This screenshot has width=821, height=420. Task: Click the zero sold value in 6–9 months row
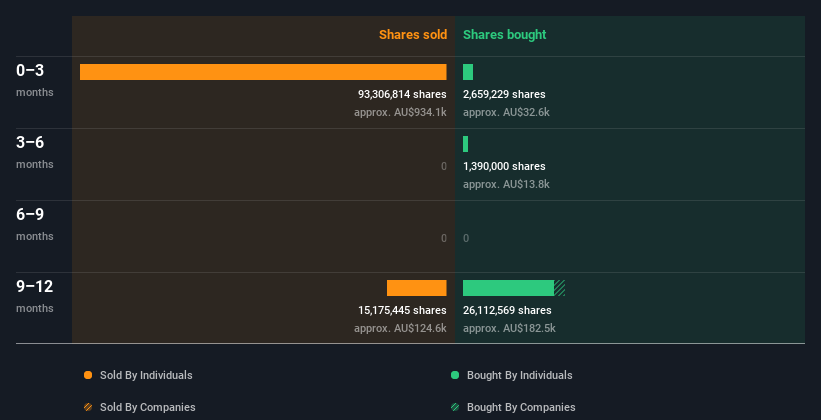click(443, 238)
